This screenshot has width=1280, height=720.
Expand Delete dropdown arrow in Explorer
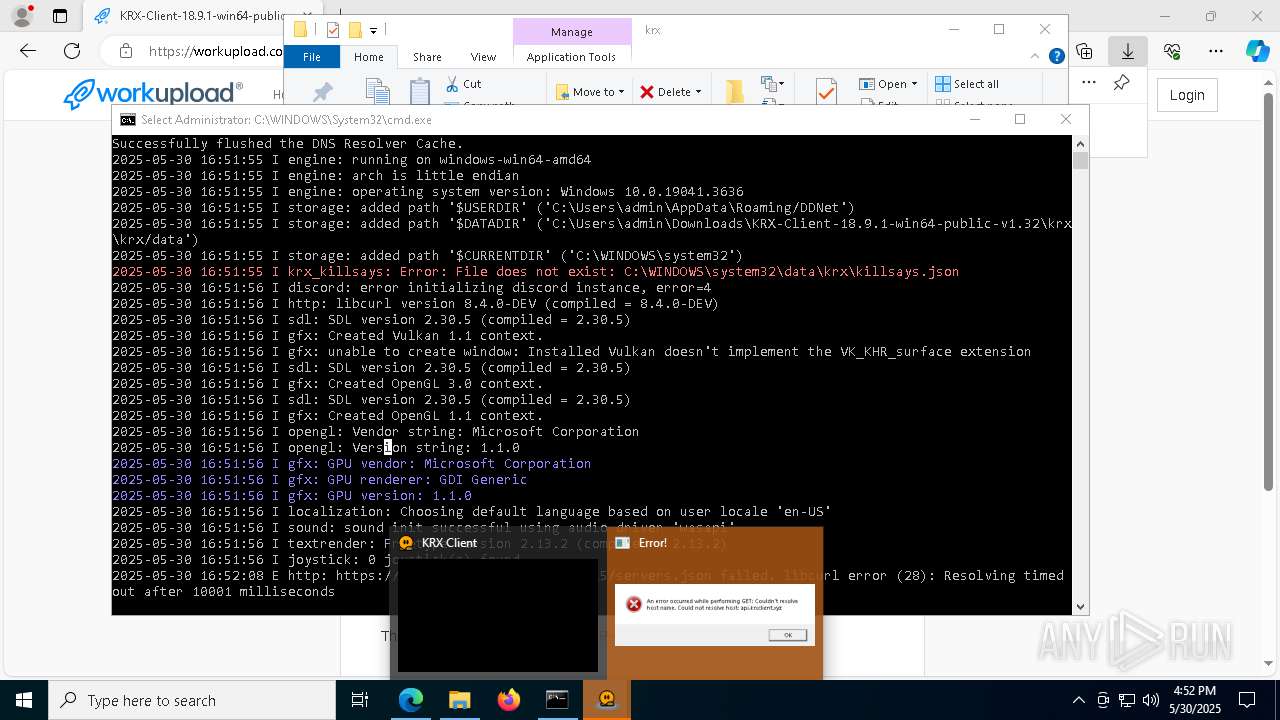pyautogui.click(x=698, y=92)
